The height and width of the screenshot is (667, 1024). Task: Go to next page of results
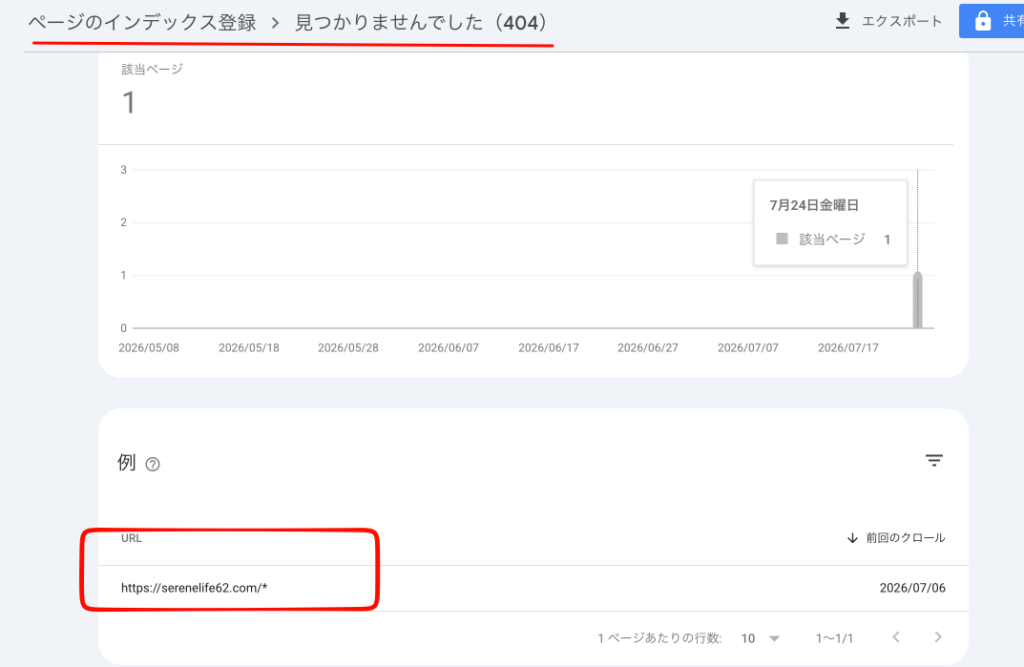(938, 637)
